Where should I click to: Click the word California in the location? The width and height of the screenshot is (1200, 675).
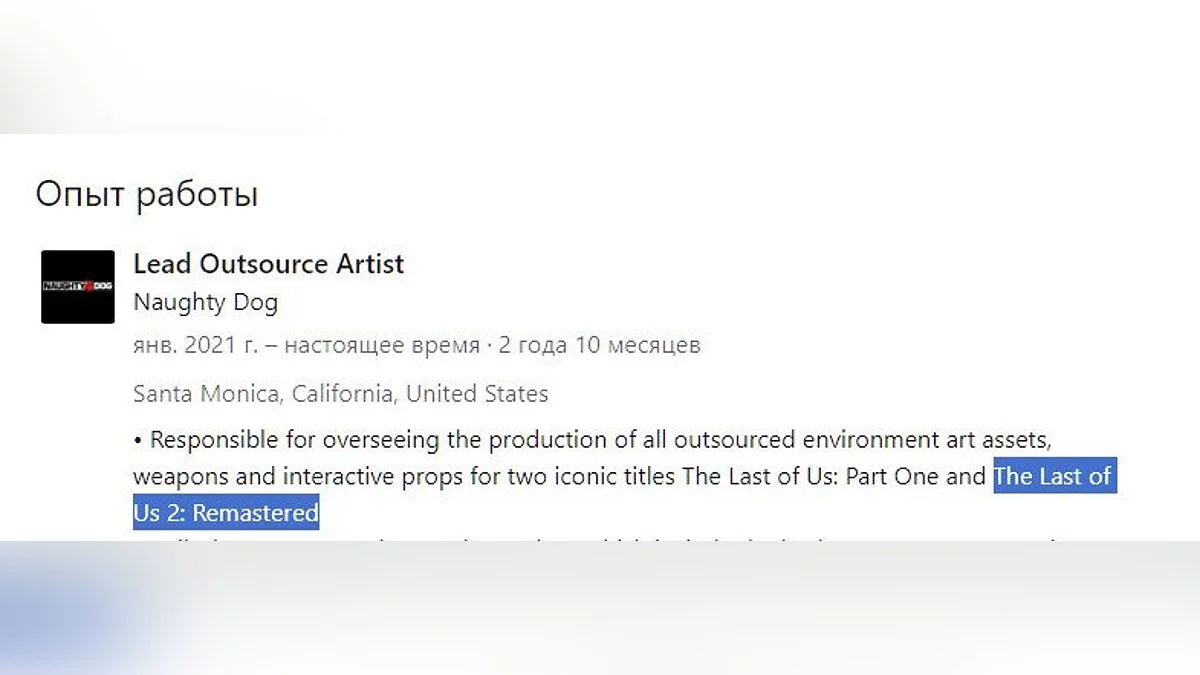[x=345, y=394]
